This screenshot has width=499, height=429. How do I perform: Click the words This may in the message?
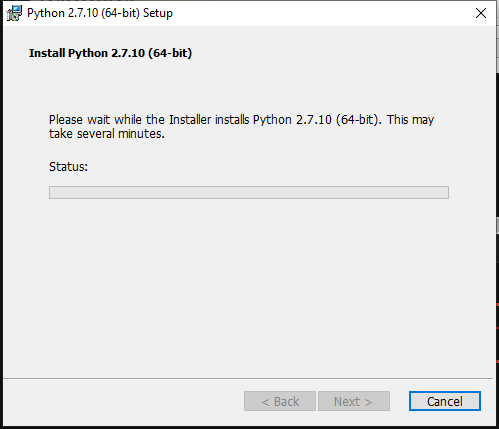tap(410, 120)
